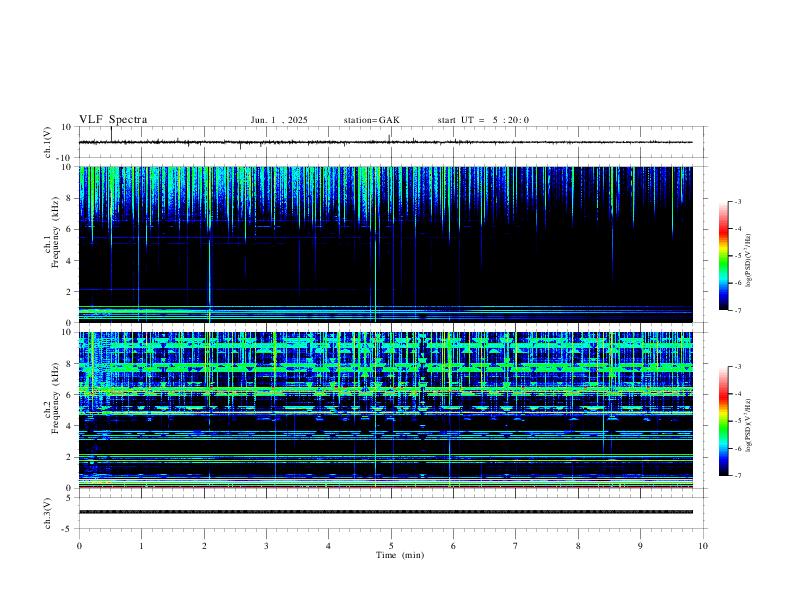
Task: Click time axis tick label "4"
Action: tap(329, 546)
